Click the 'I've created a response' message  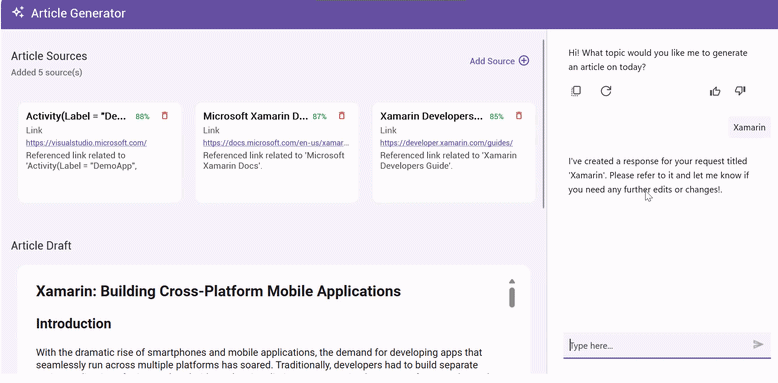[659, 175]
